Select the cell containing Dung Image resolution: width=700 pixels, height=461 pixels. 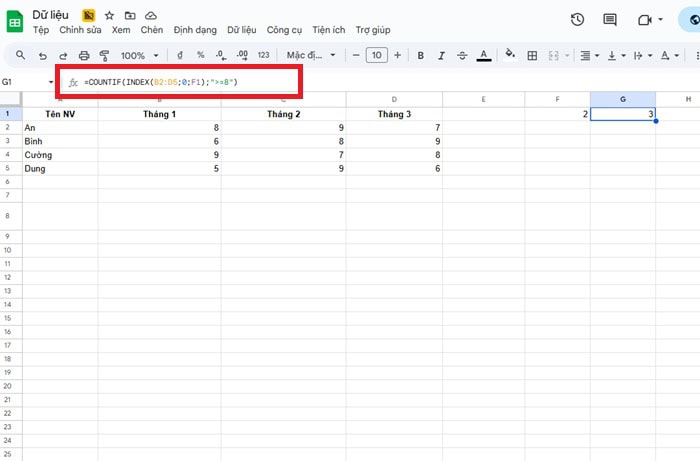(60, 168)
